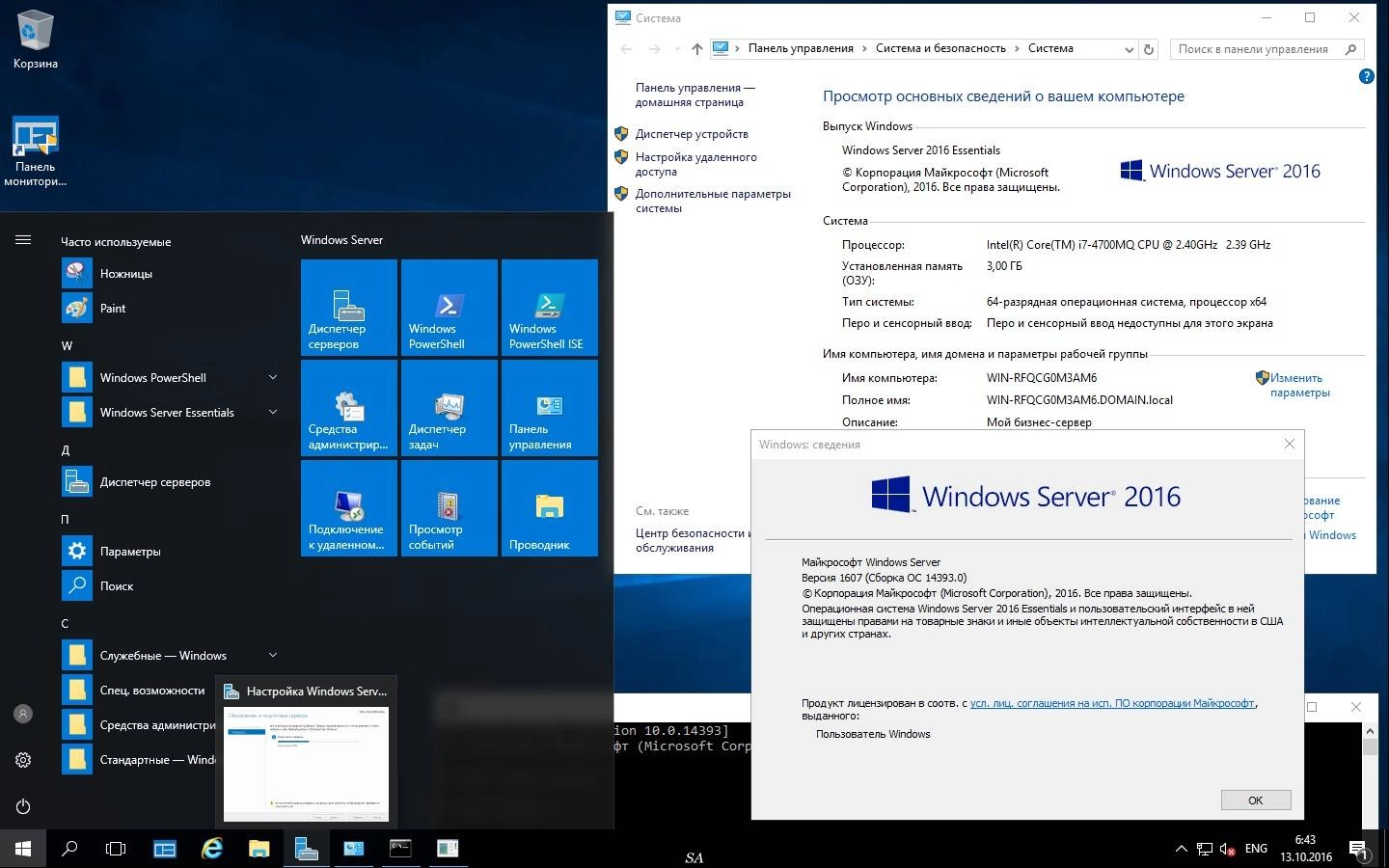Expand the breadcrumb arrow after Система и безопасность
Screen dimensions: 1389x868
[x=1017, y=48]
